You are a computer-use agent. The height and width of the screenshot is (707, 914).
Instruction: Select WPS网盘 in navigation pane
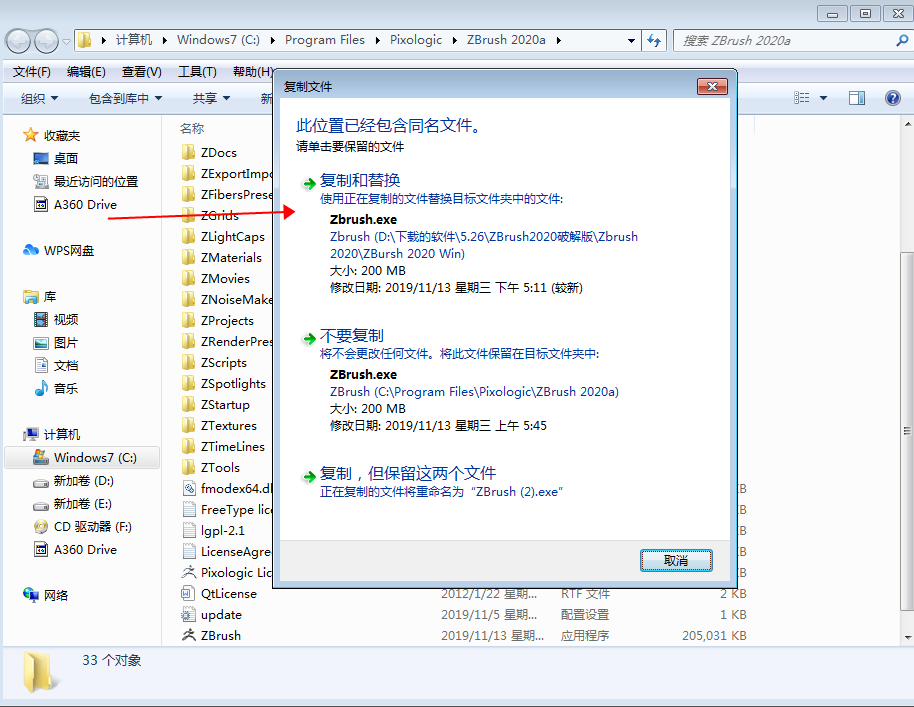tap(69, 251)
